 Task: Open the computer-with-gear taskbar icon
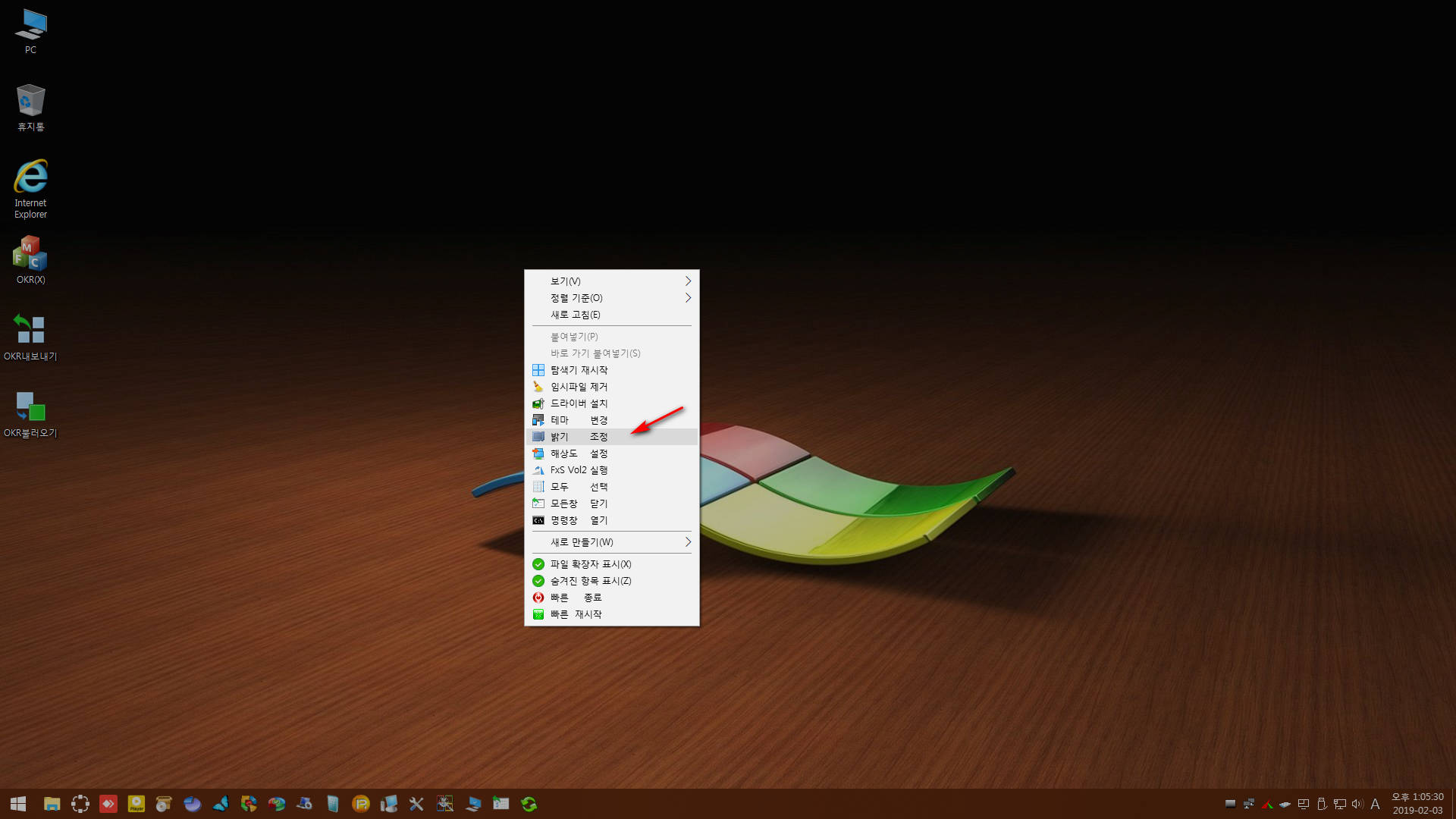(304, 804)
